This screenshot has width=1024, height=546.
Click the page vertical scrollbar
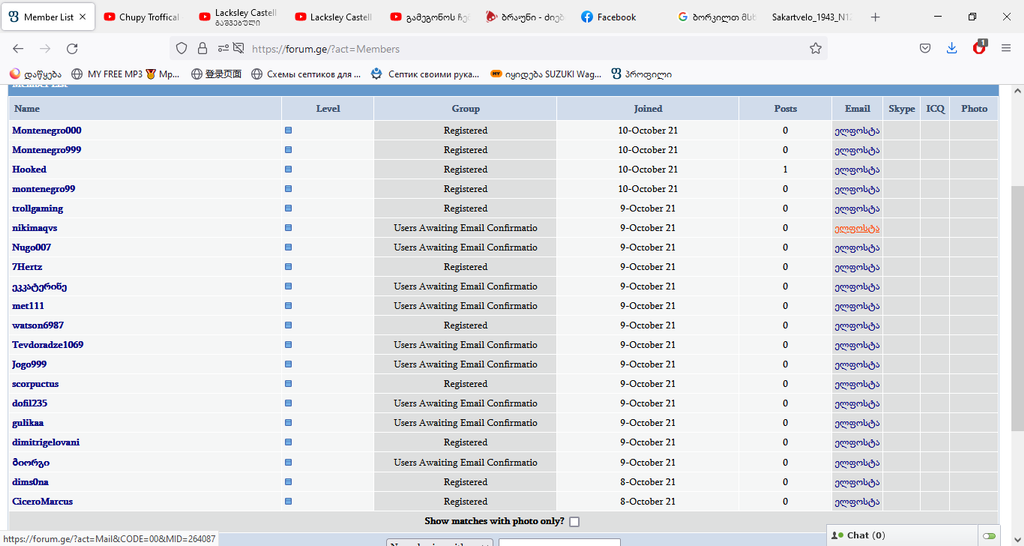point(1017,307)
